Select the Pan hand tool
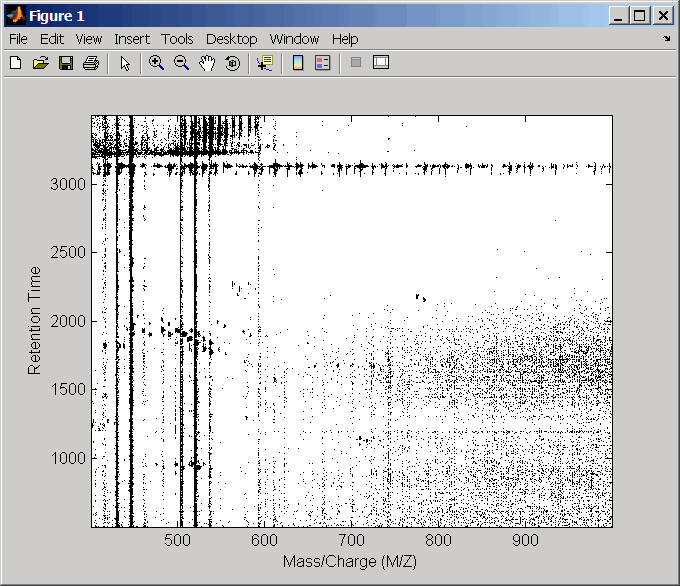 (x=207, y=63)
